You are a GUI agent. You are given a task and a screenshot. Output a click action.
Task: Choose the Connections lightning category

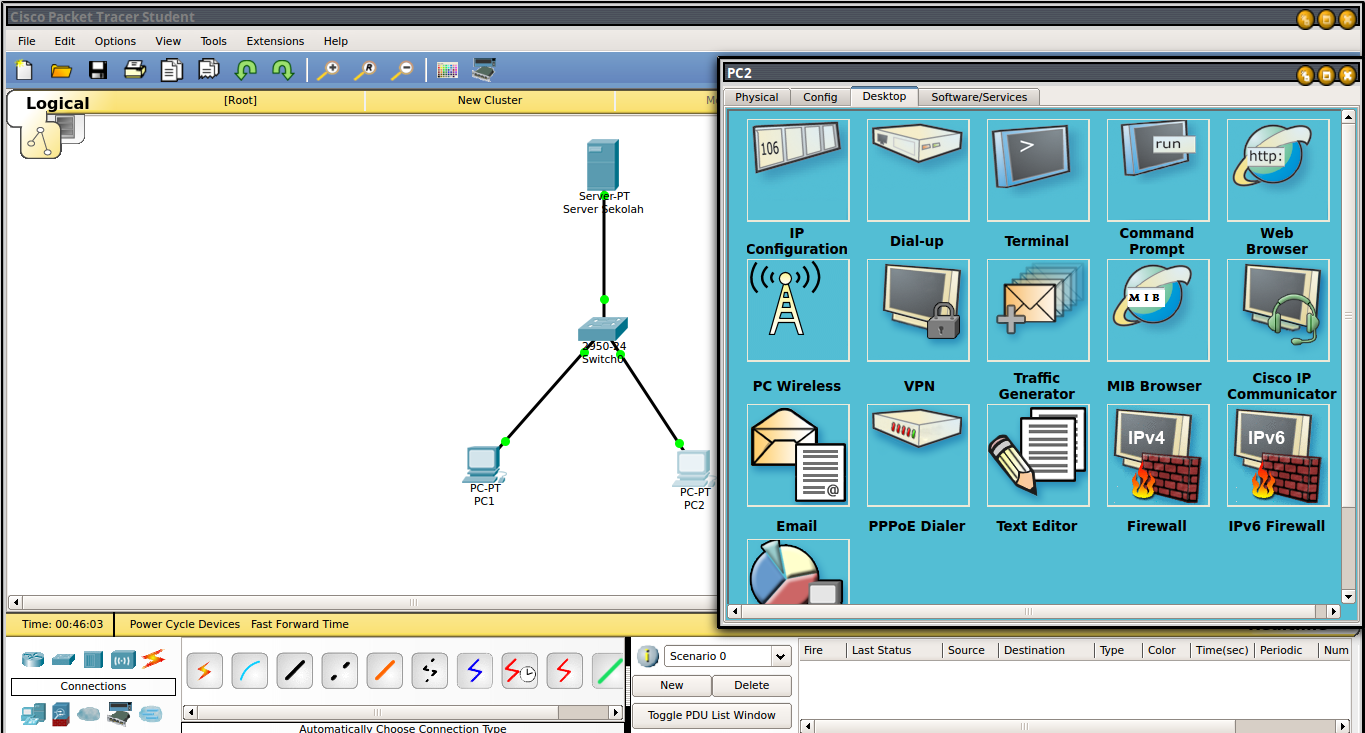(152, 659)
